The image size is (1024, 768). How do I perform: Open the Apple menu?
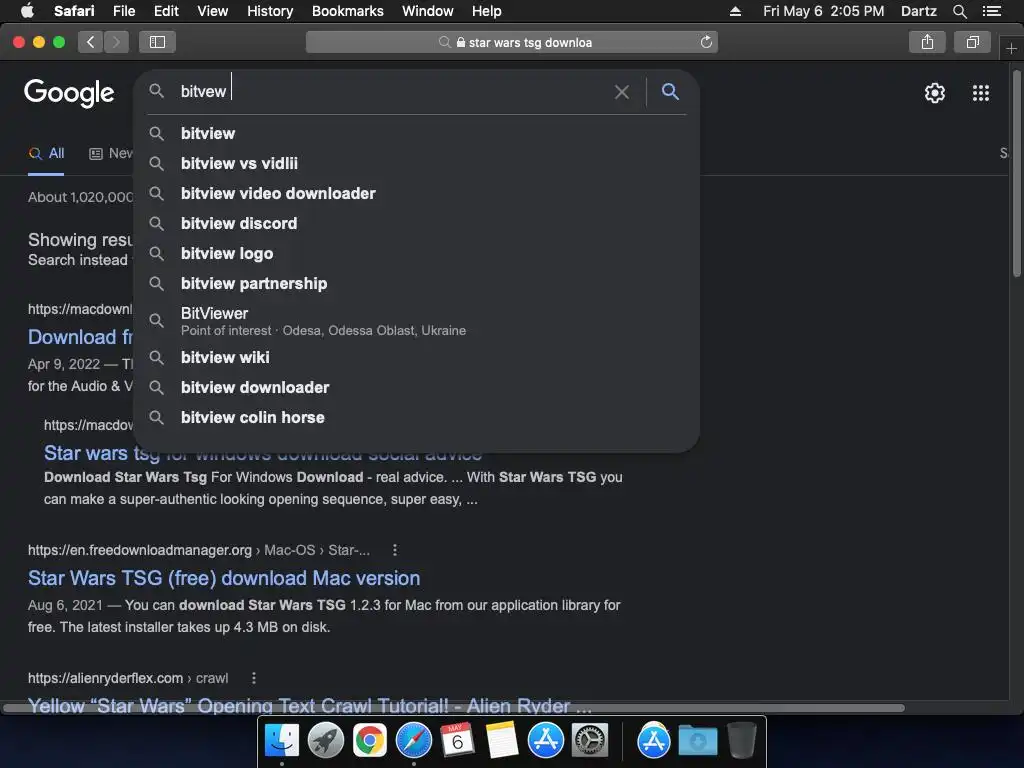coord(27,11)
